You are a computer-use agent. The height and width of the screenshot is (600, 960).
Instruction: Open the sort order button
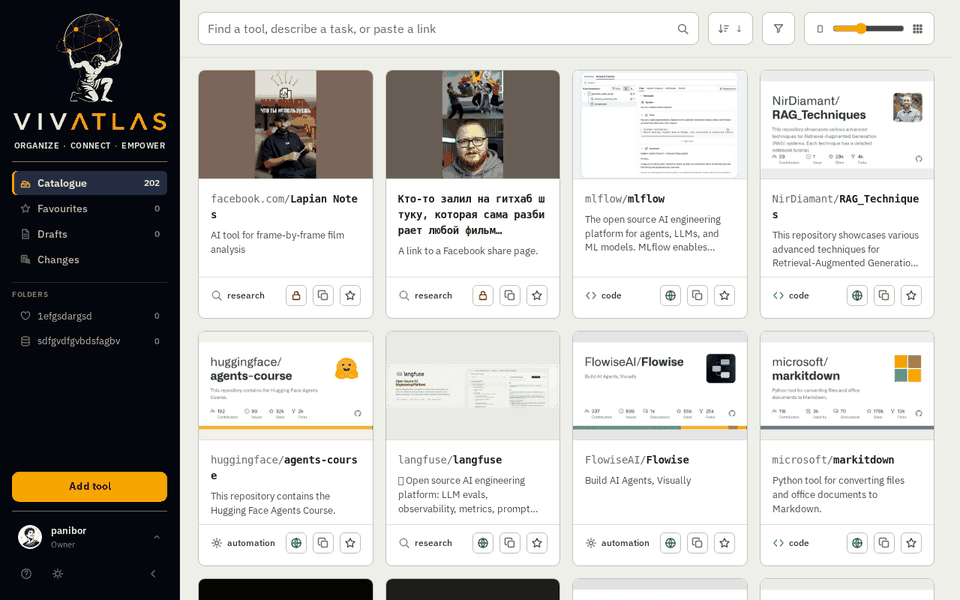[x=730, y=29]
